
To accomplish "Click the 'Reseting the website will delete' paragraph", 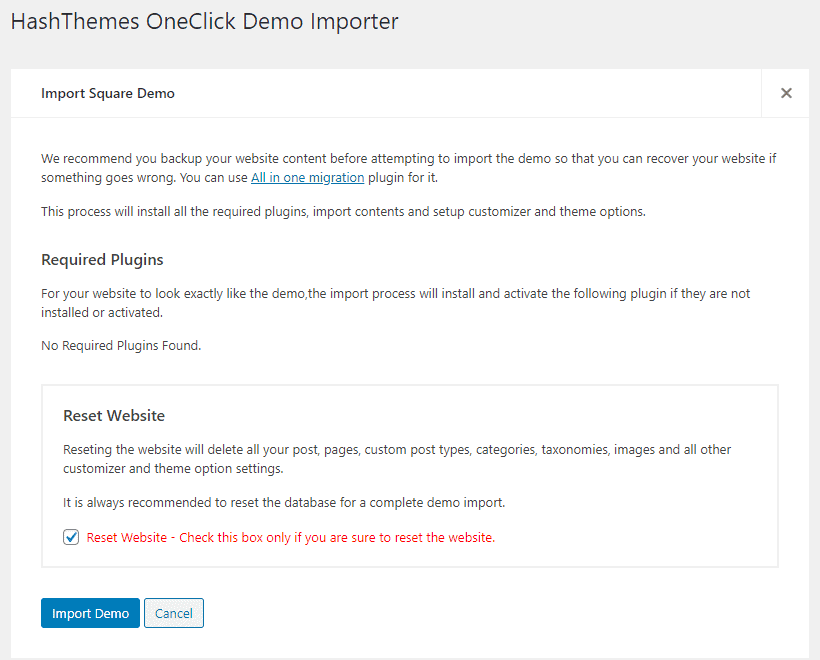I will pos(397,459).
